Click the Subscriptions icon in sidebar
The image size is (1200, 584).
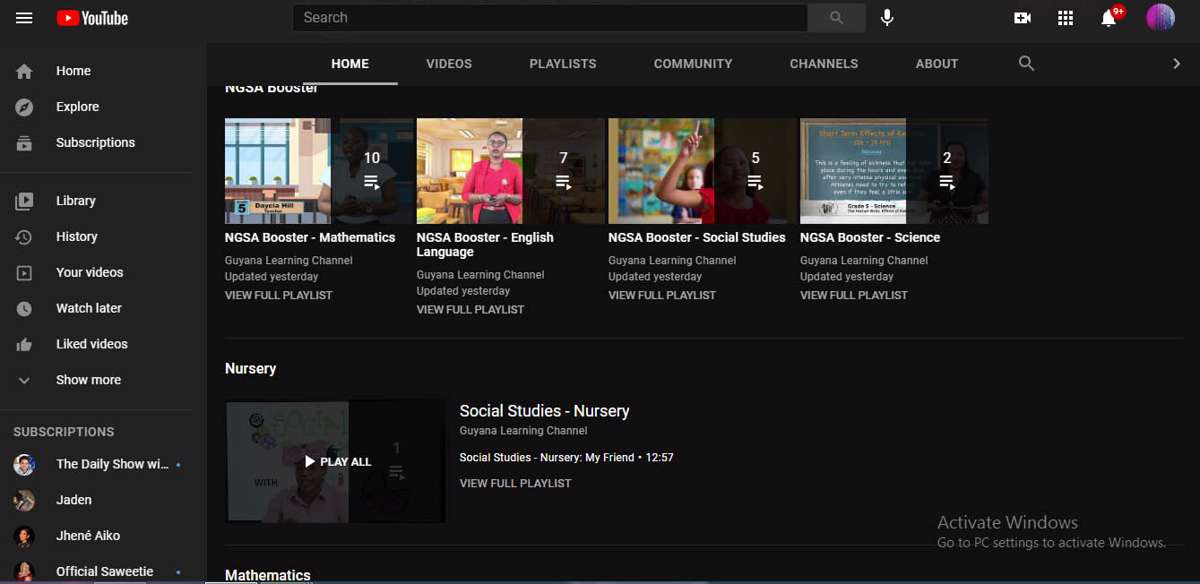click(x=24, y=143)
